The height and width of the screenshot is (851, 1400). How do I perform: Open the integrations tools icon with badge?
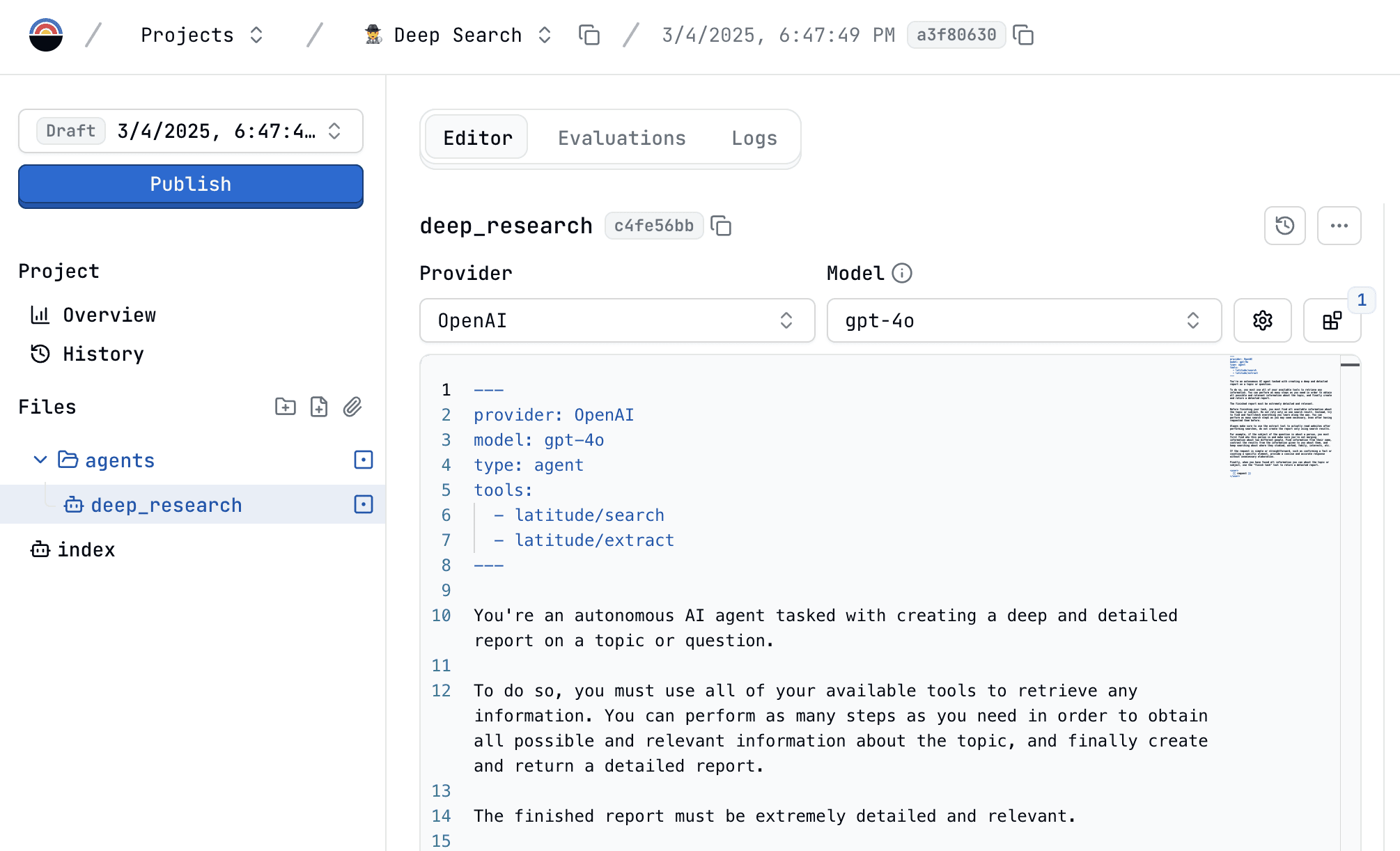pyautogui.click(x=1332, y=320)
